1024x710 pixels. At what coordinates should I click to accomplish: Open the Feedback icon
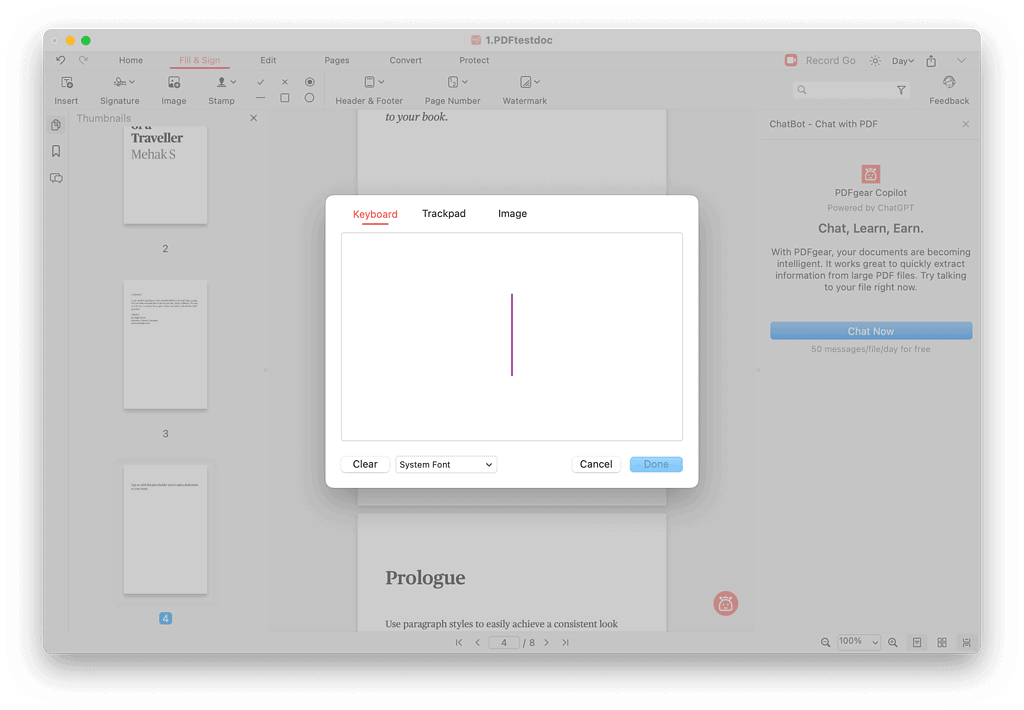point(948,83)
